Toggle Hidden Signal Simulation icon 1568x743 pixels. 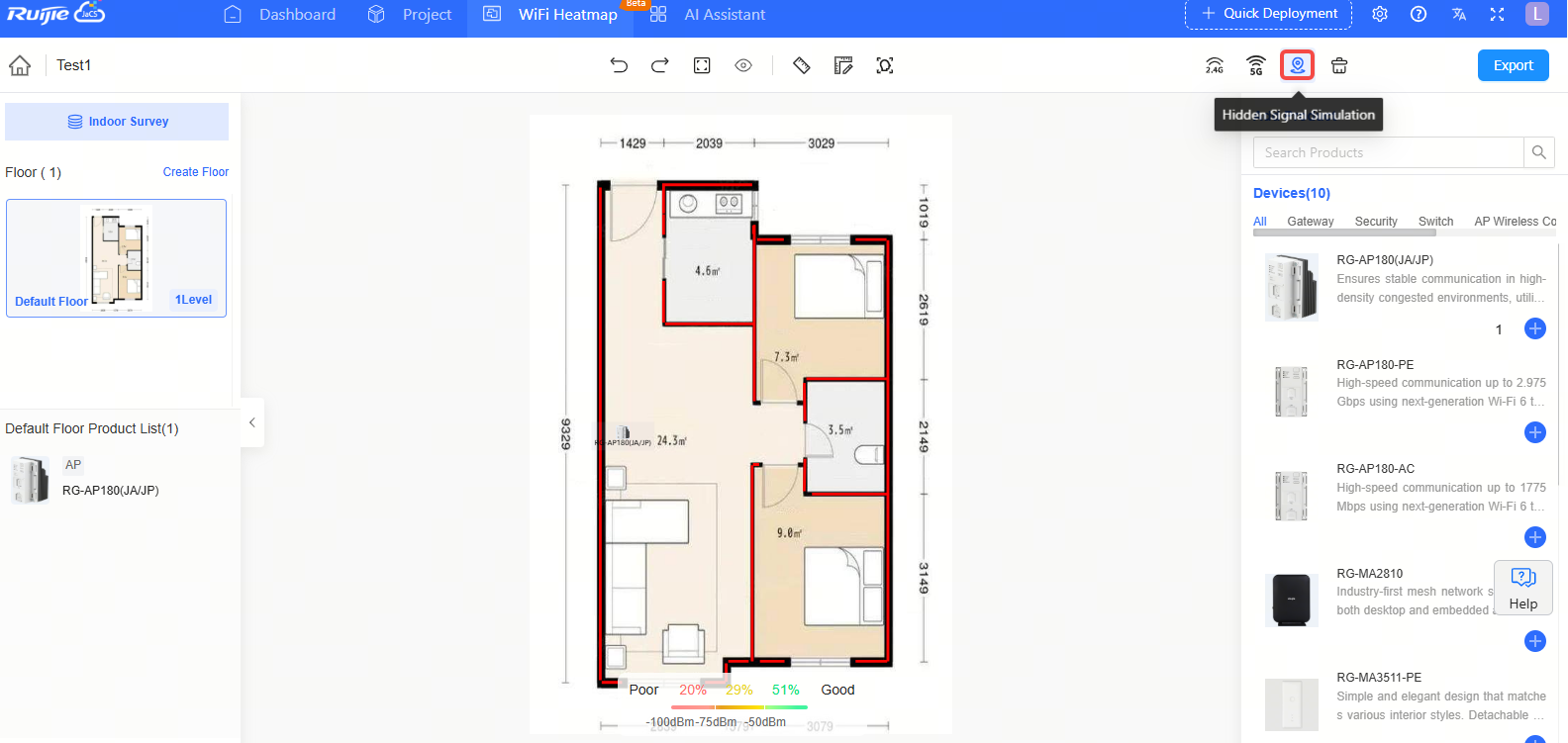(1298, 65)
